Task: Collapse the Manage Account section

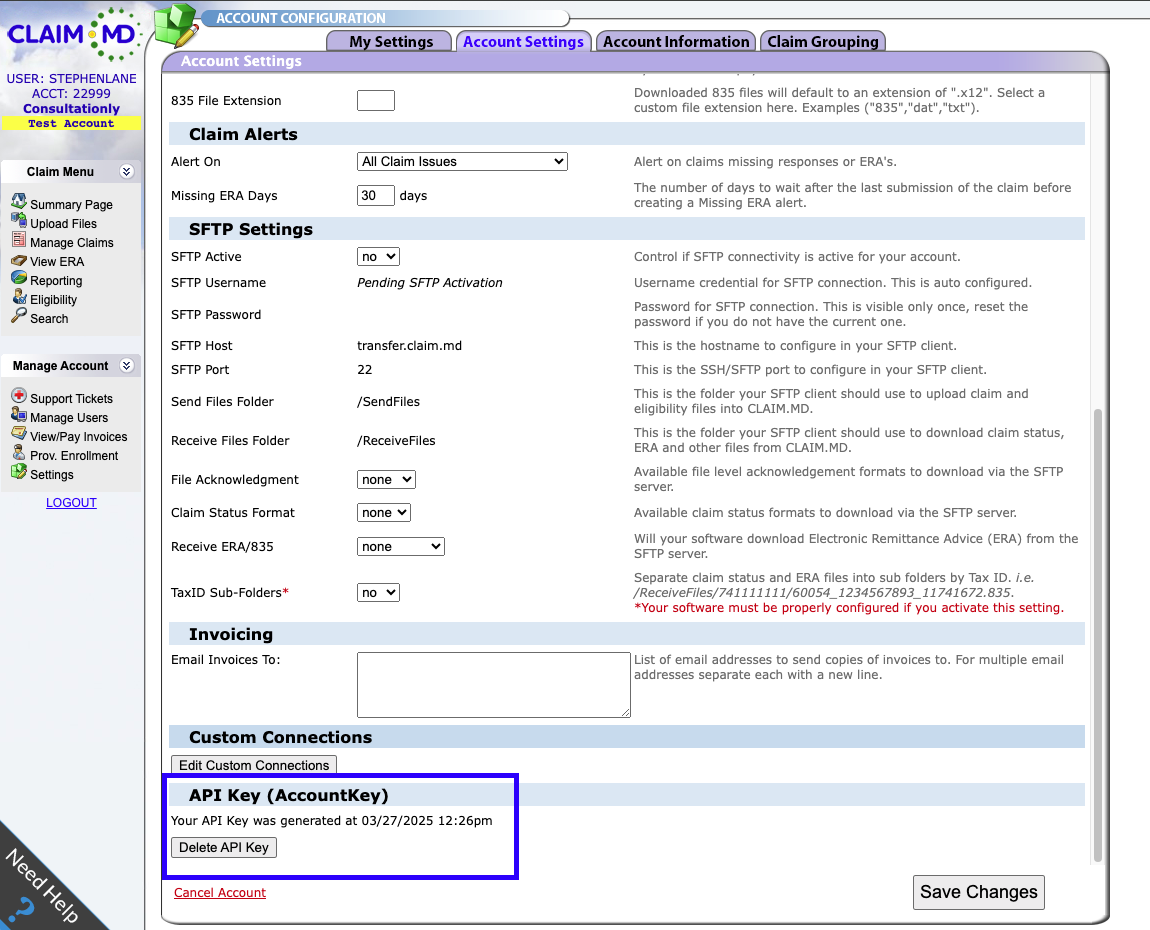Action: click(x=126, y=366)
